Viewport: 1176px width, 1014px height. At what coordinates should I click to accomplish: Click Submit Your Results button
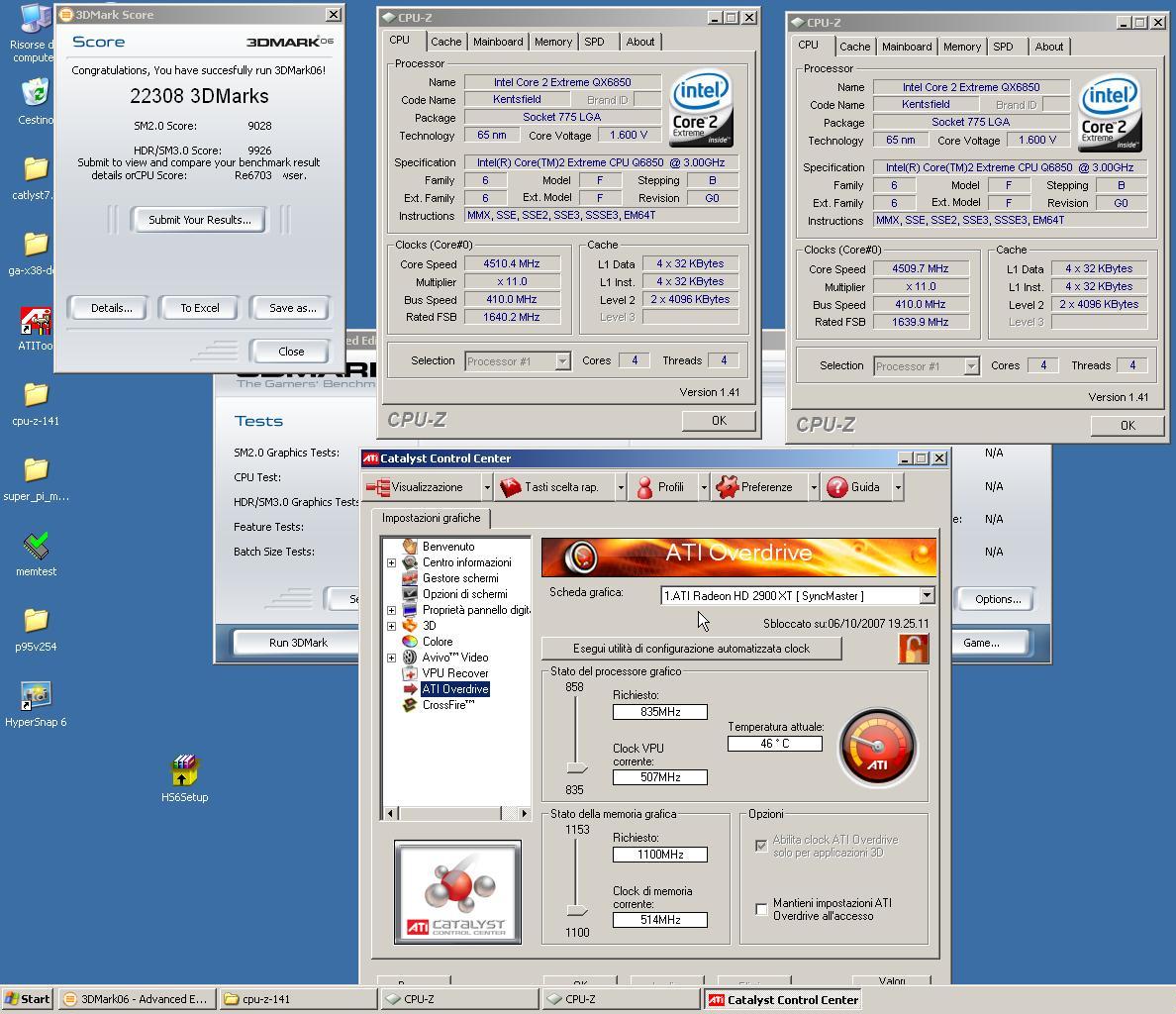(200, 220)
